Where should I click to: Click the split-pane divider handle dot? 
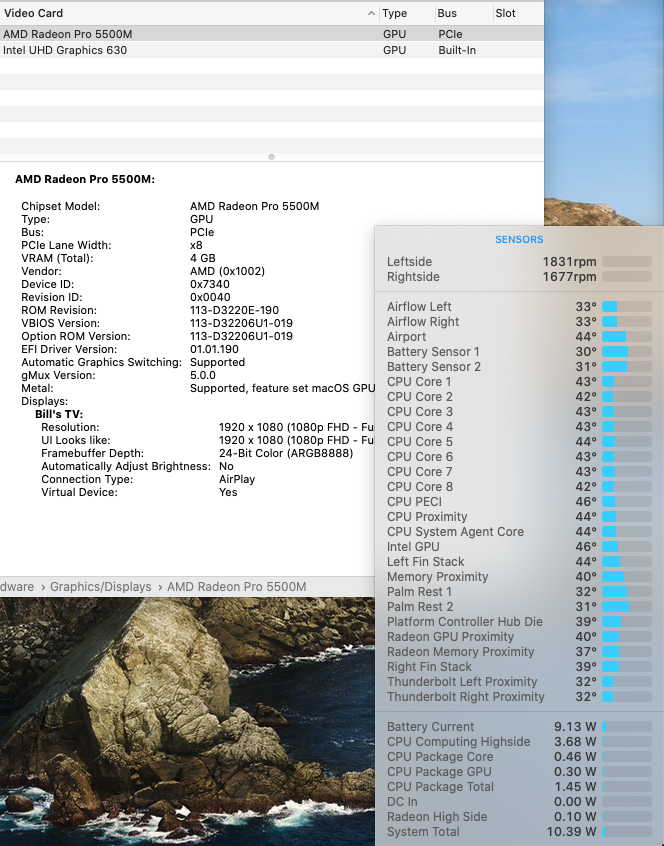click(271, 157)
